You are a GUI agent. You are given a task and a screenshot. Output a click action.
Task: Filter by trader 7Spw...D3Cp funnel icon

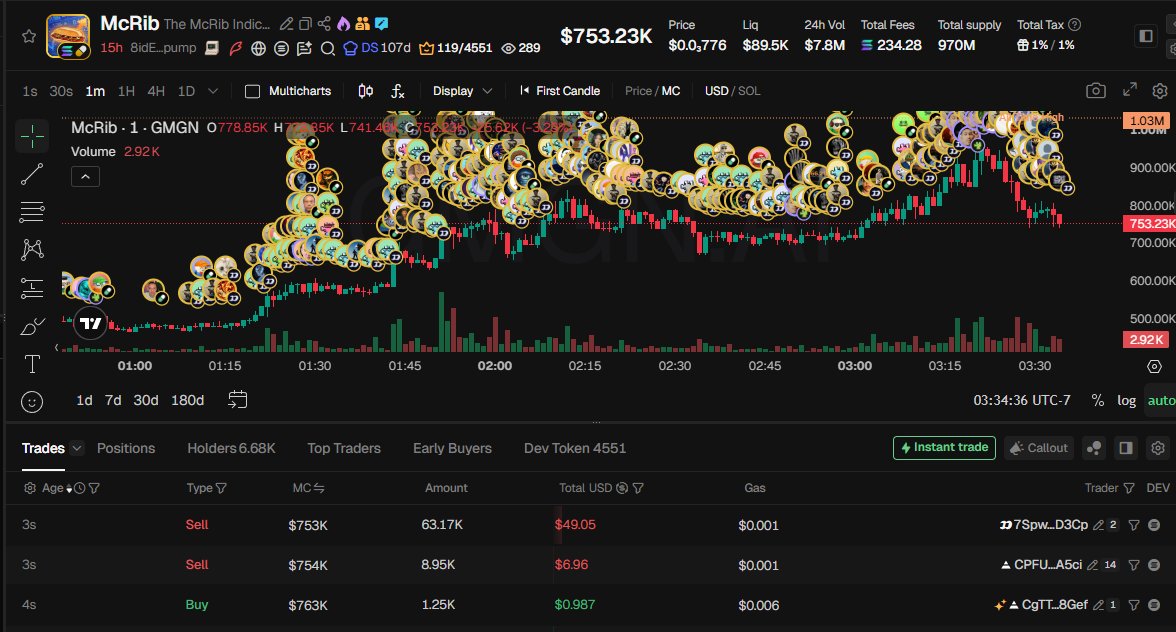[1134, 525]
